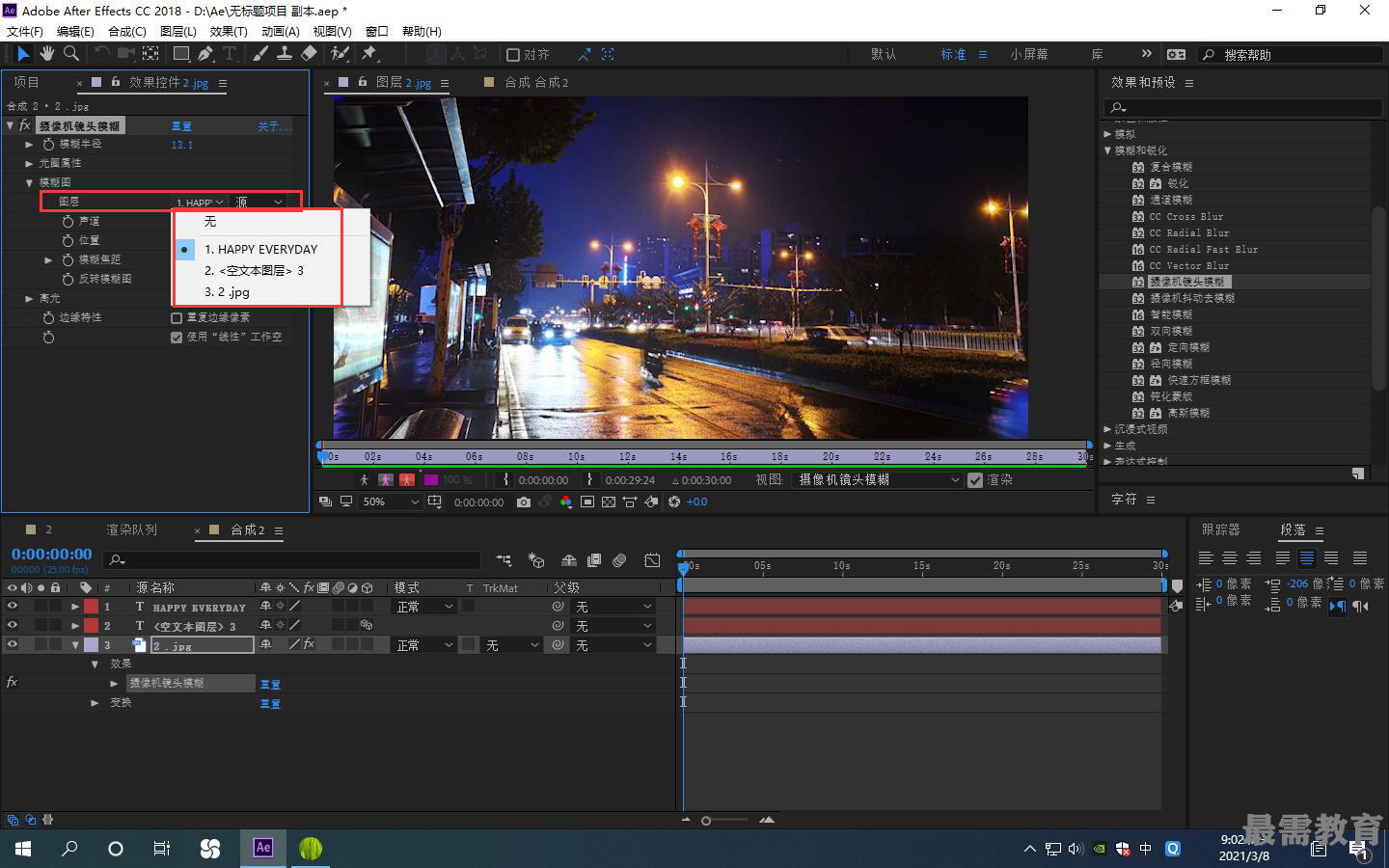Expand 高光 group
1389x868 pixels.
point(30,298)
